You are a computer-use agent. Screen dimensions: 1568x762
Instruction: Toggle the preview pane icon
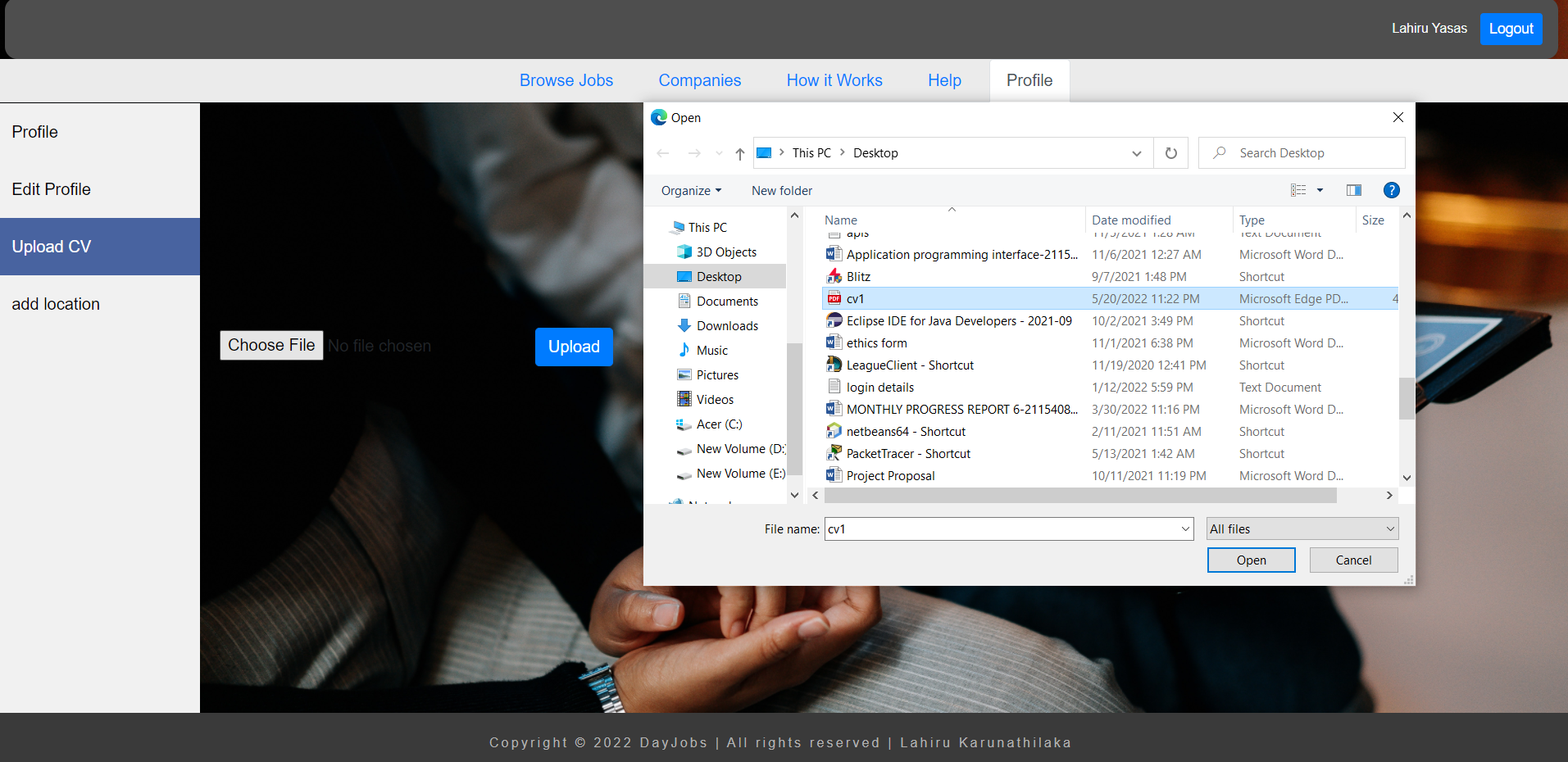1353,190
